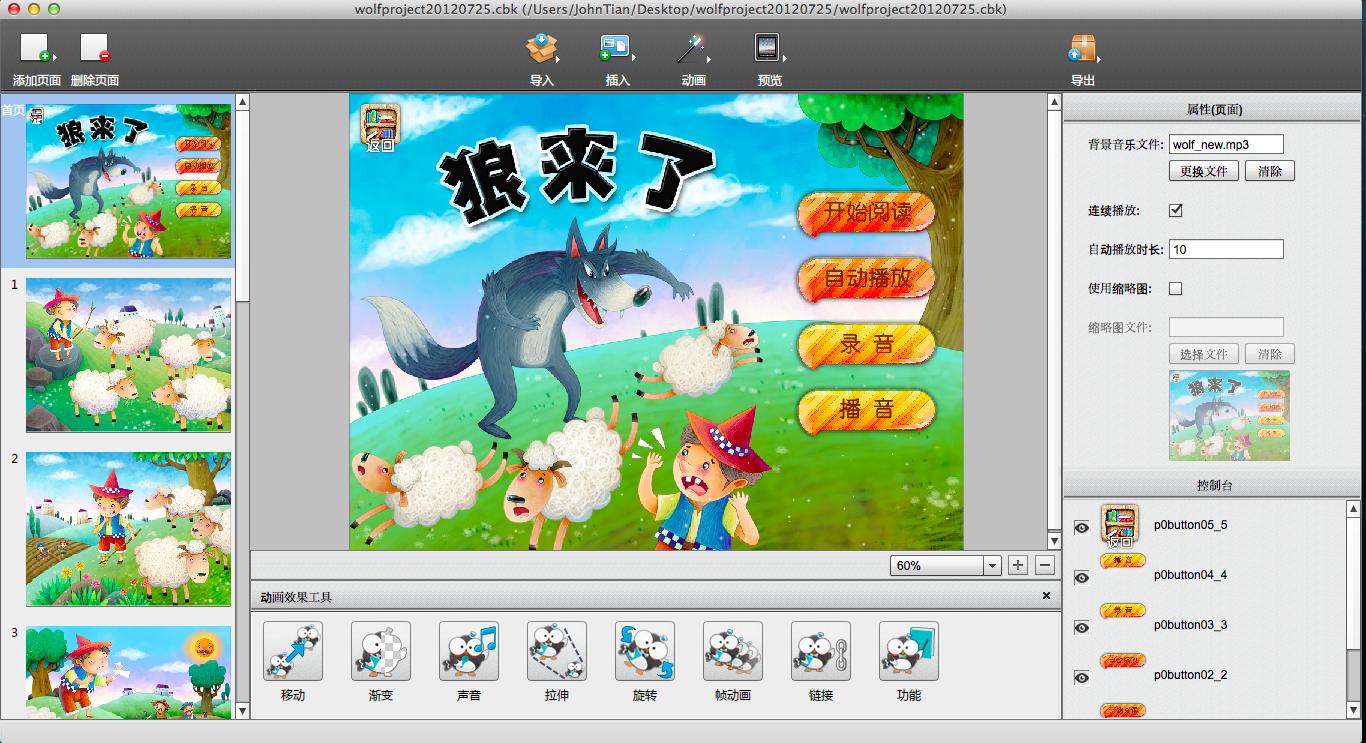Image resolution: width=1366 pixels, height=743 pixels.
Task: Click the zoom out minus button
Action: (1045, 565)
